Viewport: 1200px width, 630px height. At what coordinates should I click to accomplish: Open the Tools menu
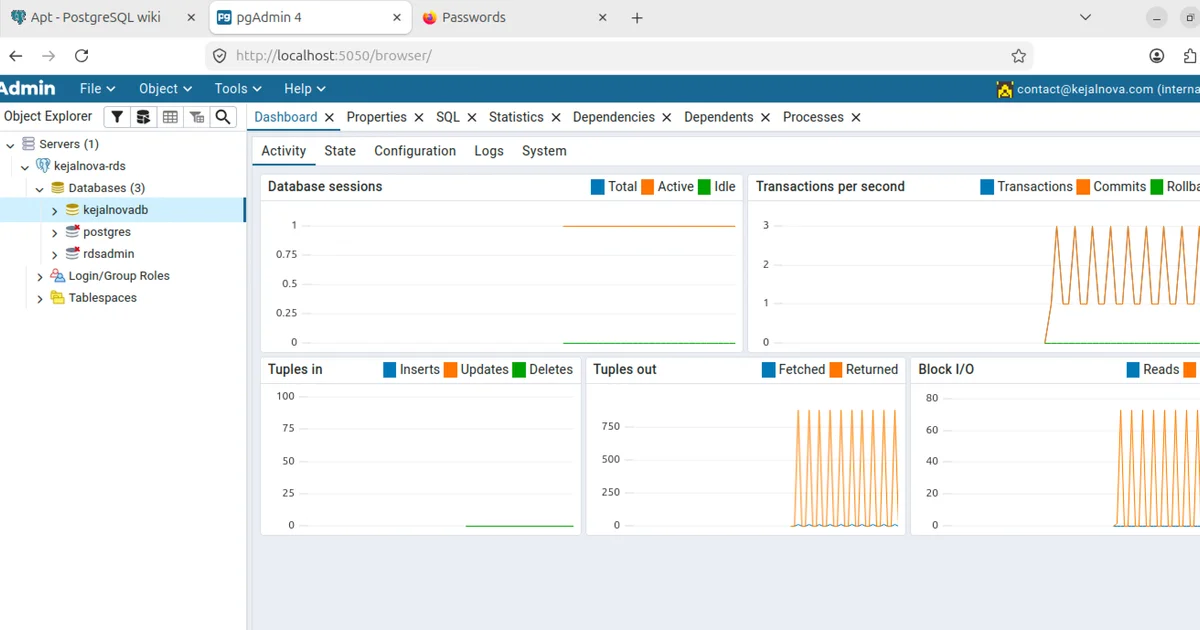point(238,89)
